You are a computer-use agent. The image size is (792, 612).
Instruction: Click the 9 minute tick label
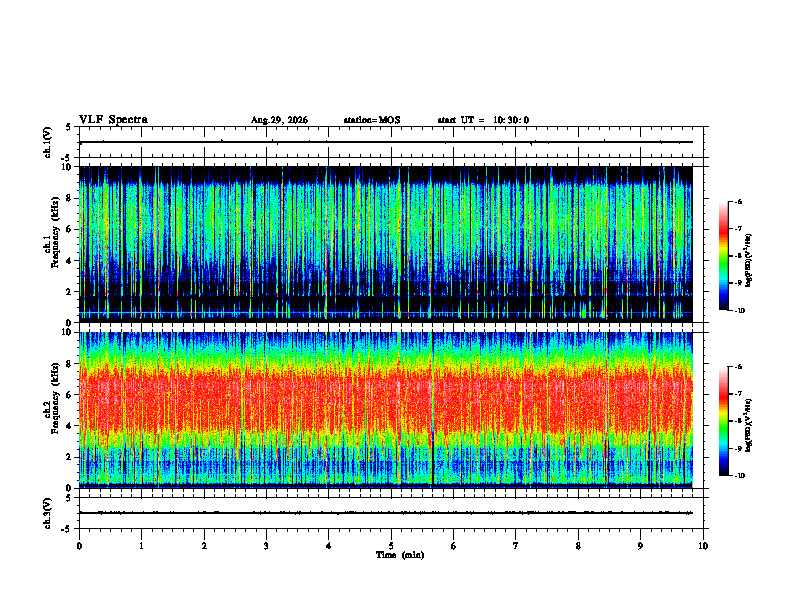pos(640,546)
